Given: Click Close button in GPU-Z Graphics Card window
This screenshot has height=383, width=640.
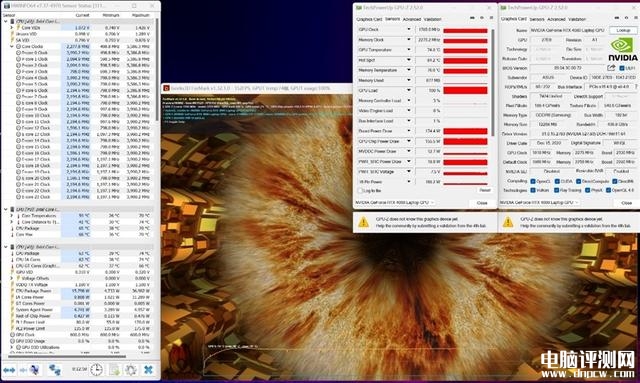Looking at the screenshot, I should click(626, 203).
